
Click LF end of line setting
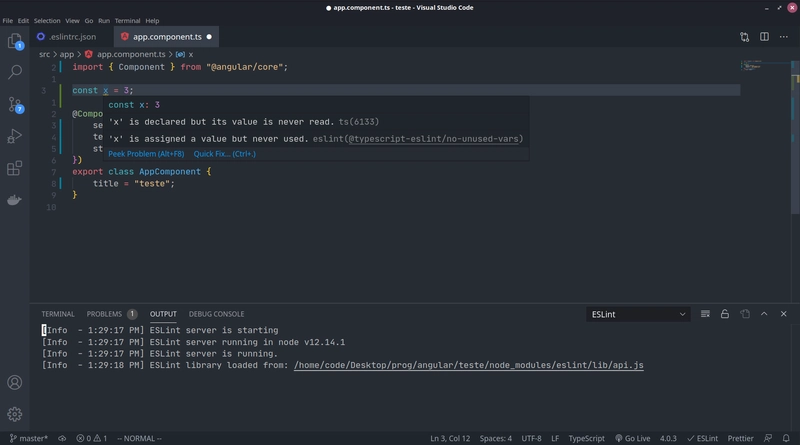[x=555, y=438]
